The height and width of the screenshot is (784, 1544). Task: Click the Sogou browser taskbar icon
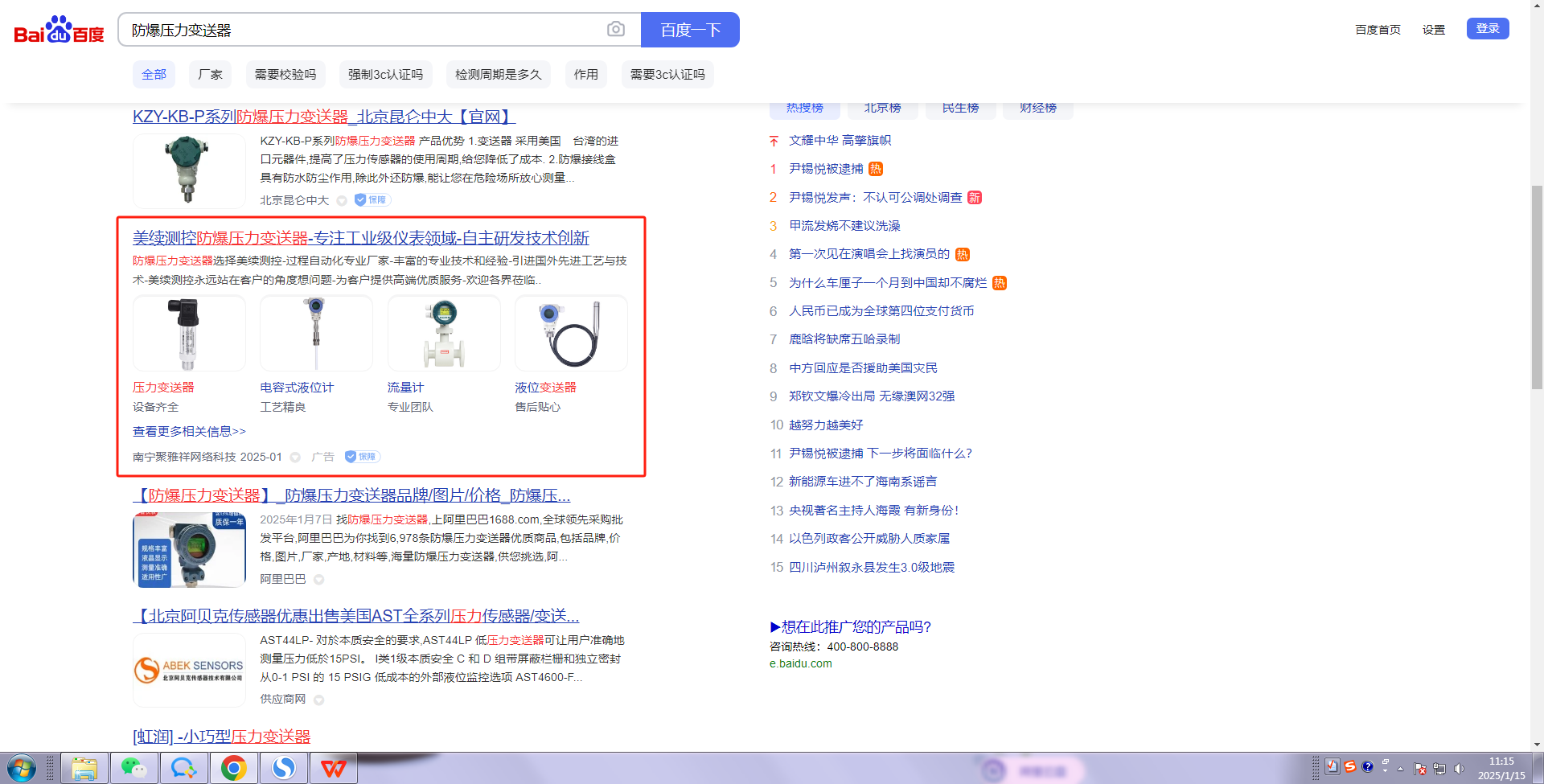point(283,769)
